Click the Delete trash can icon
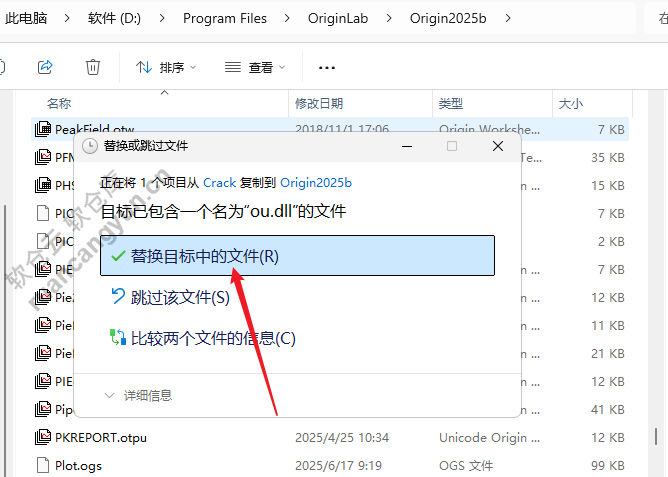The height and width of the screenshot is (477, 668). click(x=93, y=67)
